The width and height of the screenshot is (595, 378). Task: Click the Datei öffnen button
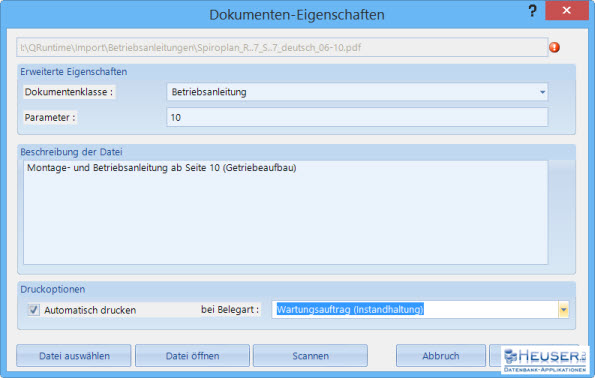(192, 356)
